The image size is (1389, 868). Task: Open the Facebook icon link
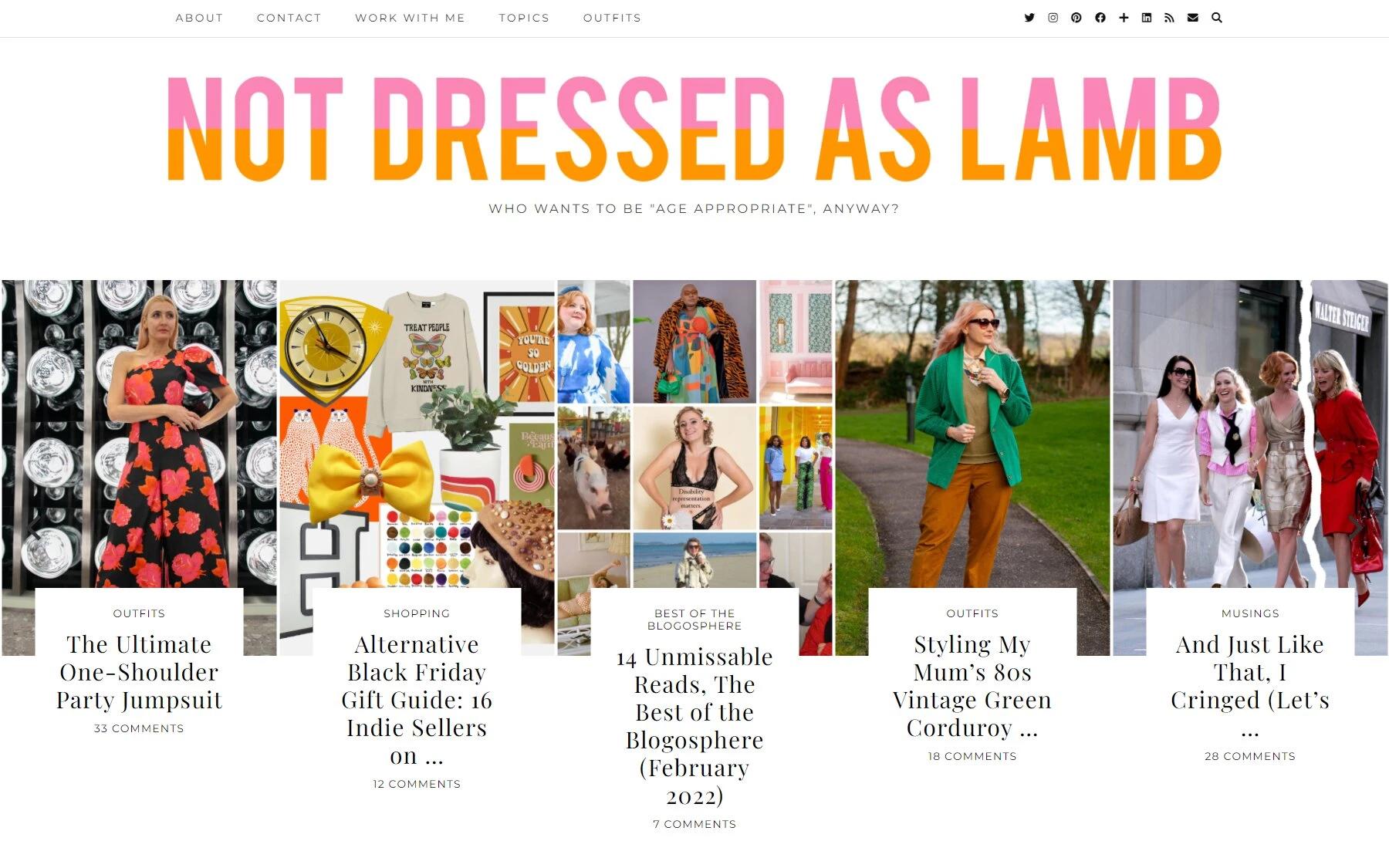point(1100,18)
